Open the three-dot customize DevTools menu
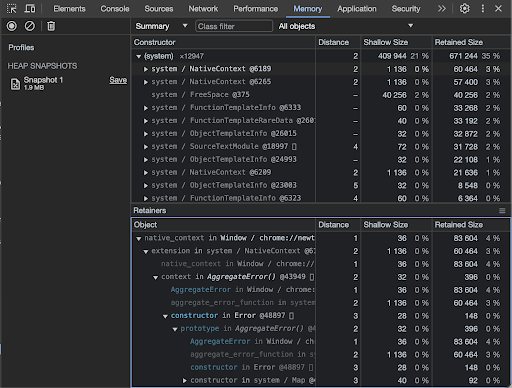Screen dimensions: 512x388 point(482,9)
